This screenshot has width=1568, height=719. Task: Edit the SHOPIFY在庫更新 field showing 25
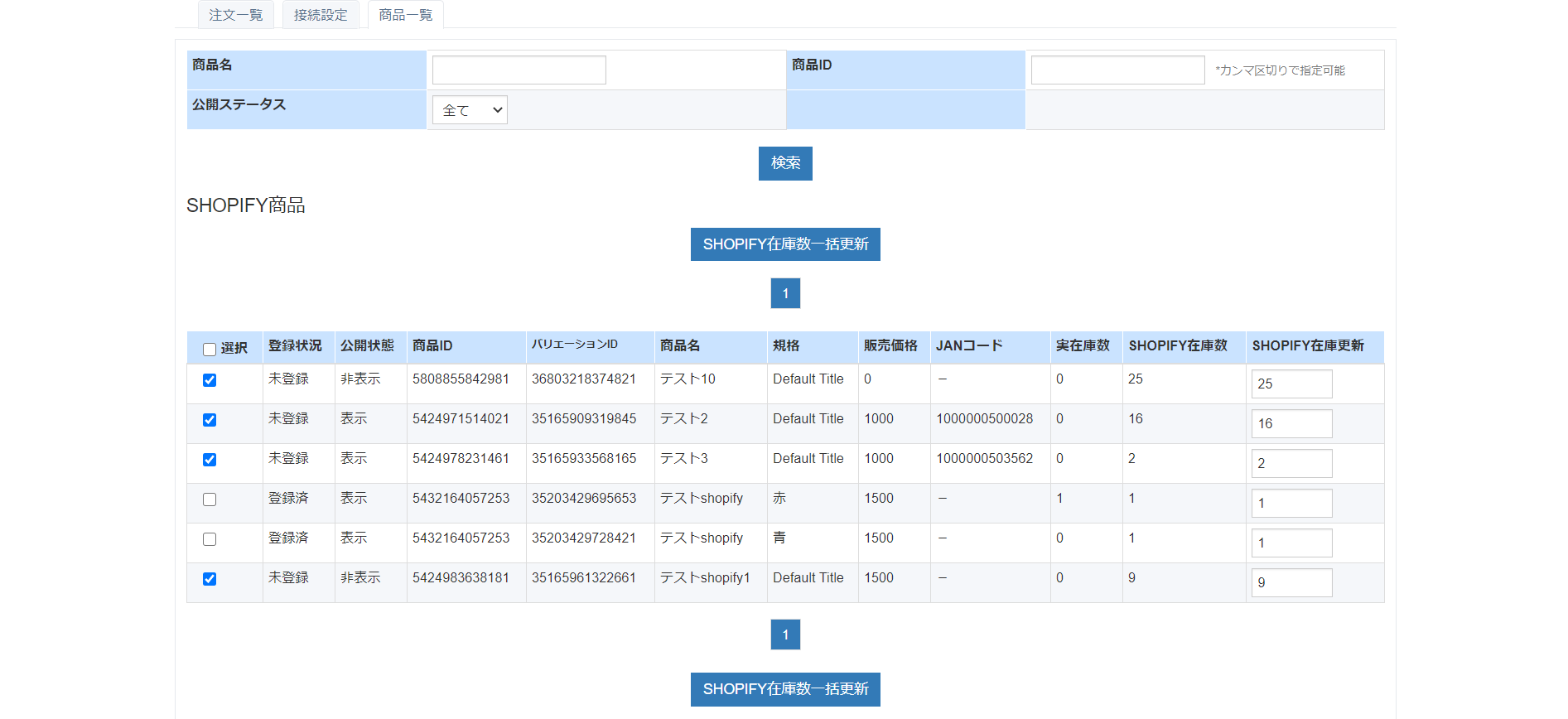coord(1292,384)
